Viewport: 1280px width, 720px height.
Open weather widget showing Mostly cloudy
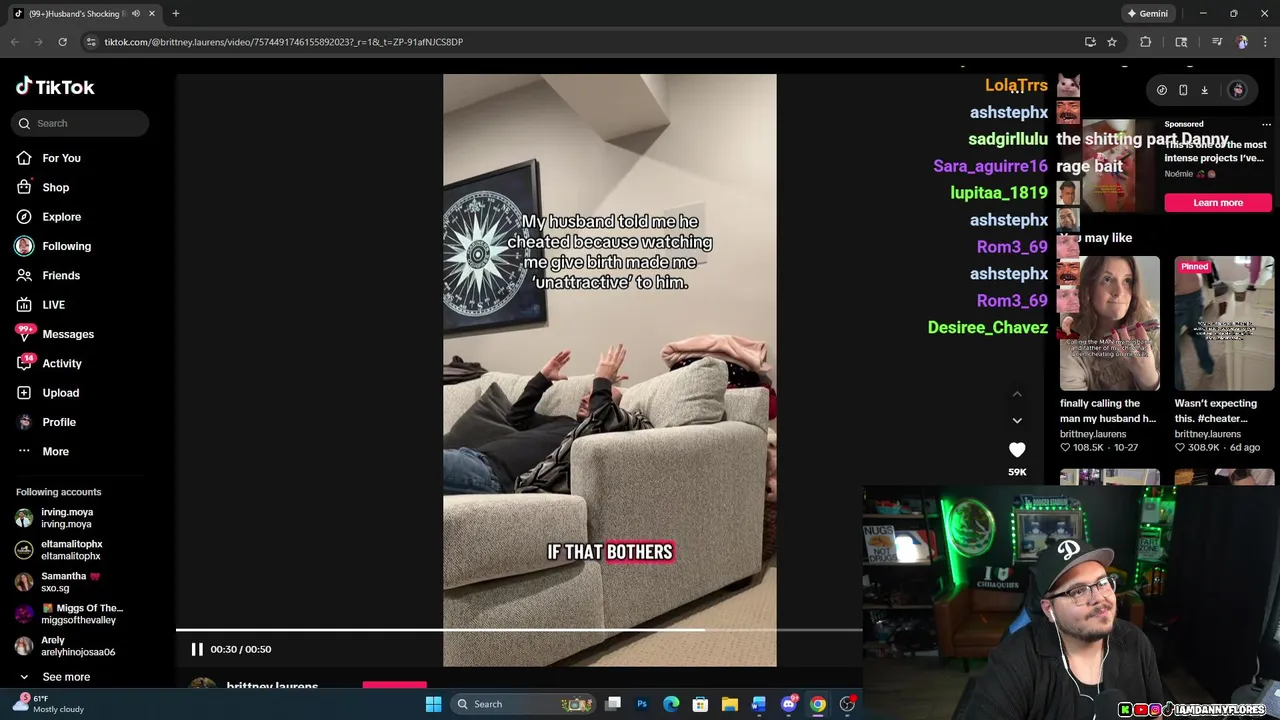click(x=48, y=704)
